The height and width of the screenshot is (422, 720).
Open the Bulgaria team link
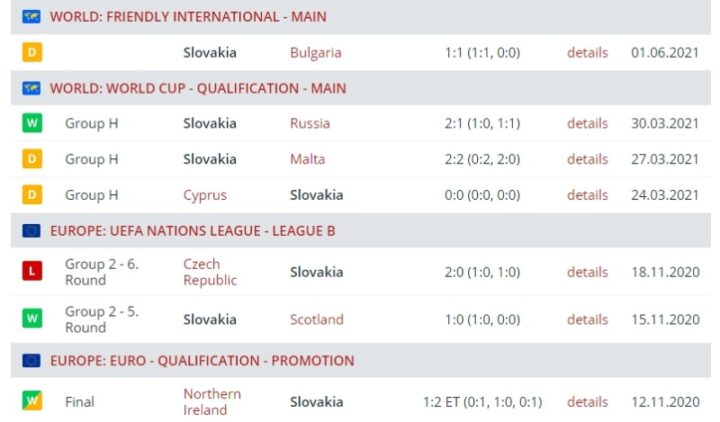click(315, 52)
